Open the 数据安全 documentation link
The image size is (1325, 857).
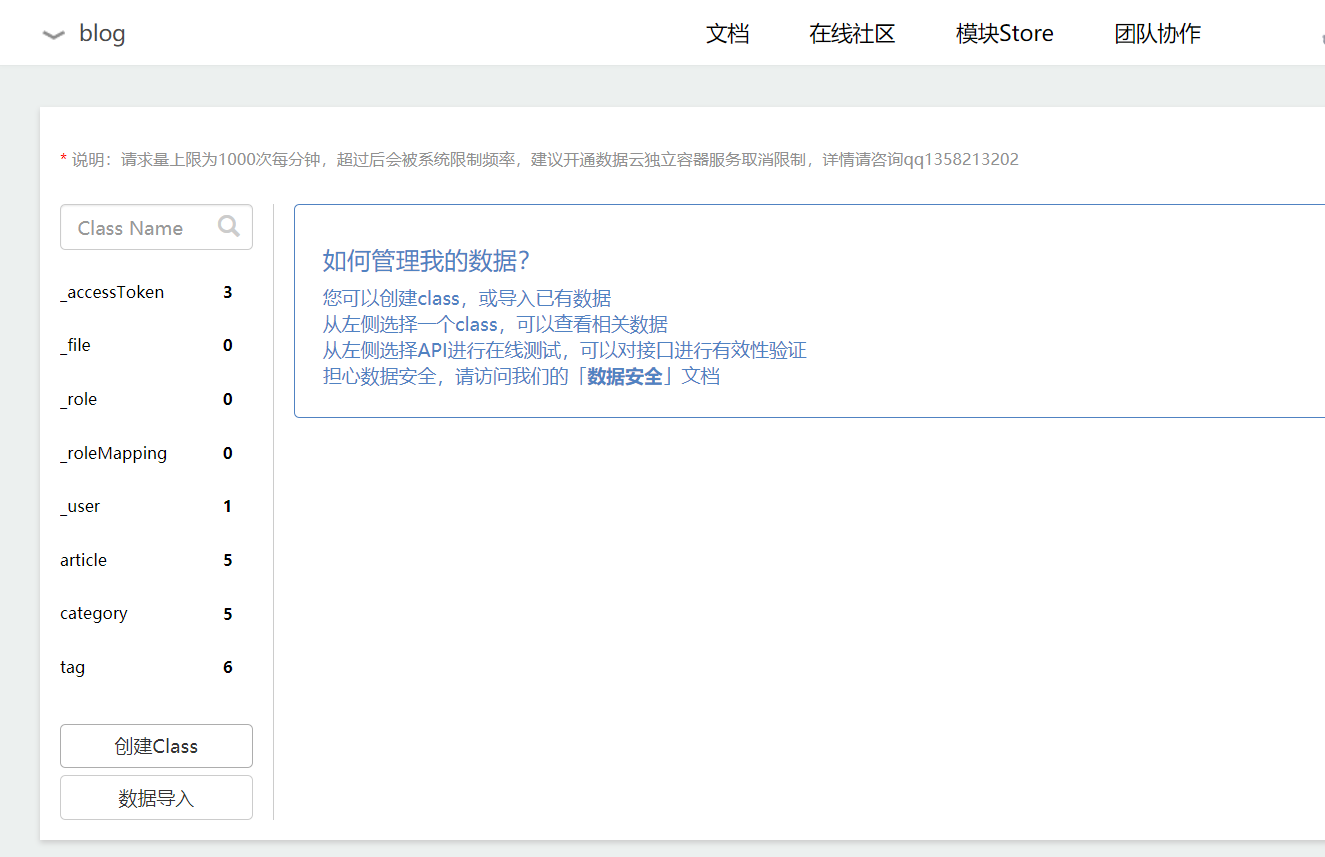(x=625, y=376)
